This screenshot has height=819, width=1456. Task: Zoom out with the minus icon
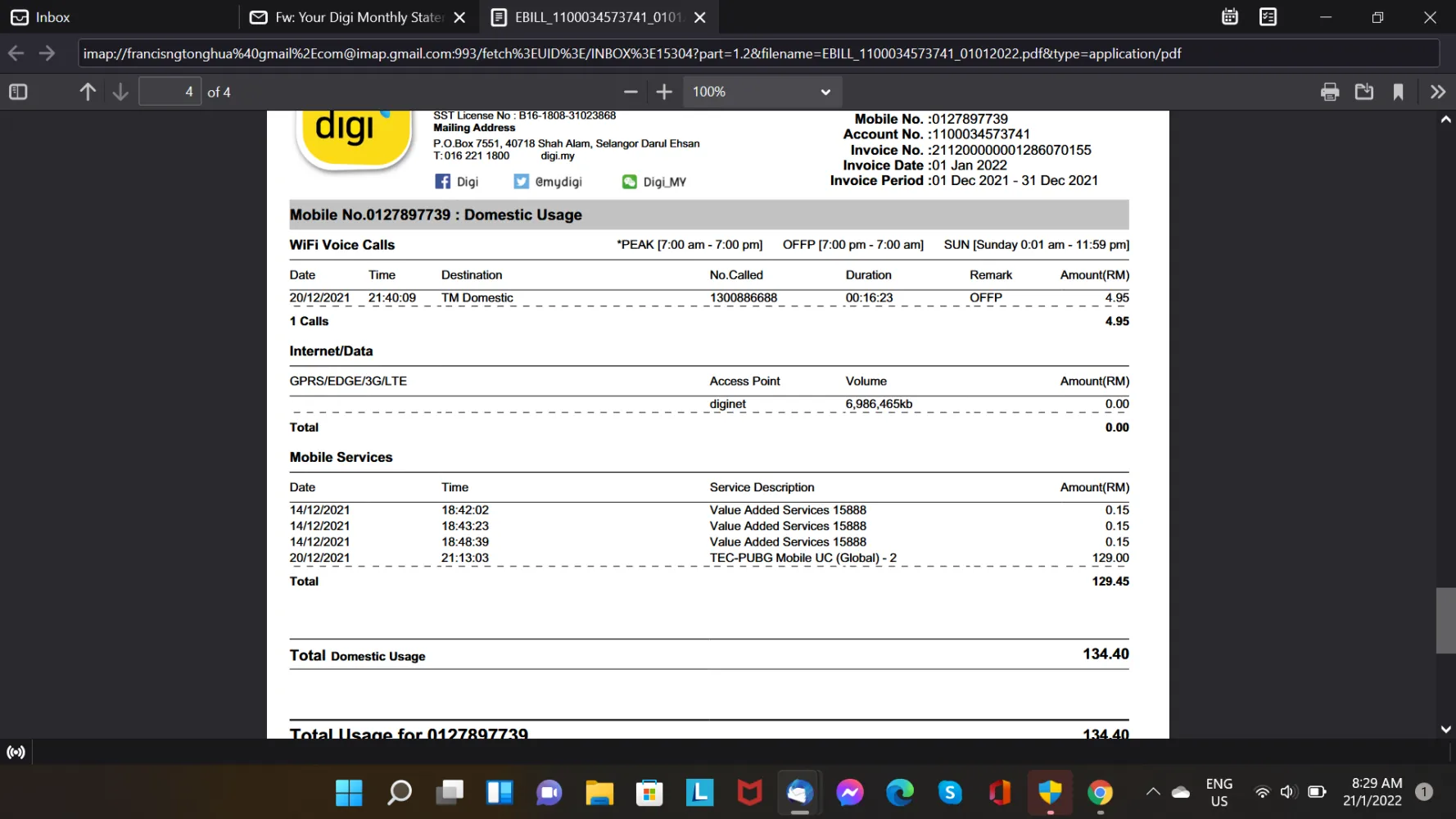631,92
